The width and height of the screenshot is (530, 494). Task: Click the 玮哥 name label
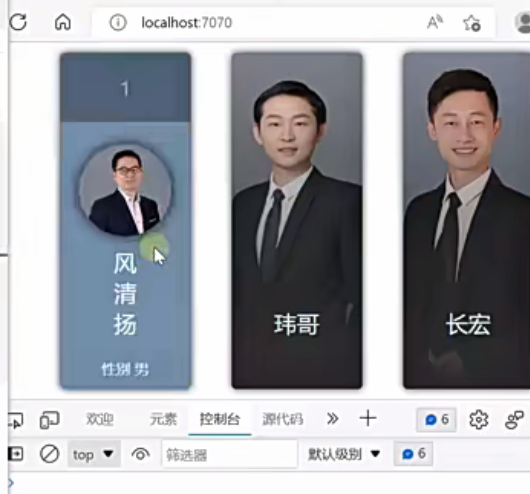point(296,325)
